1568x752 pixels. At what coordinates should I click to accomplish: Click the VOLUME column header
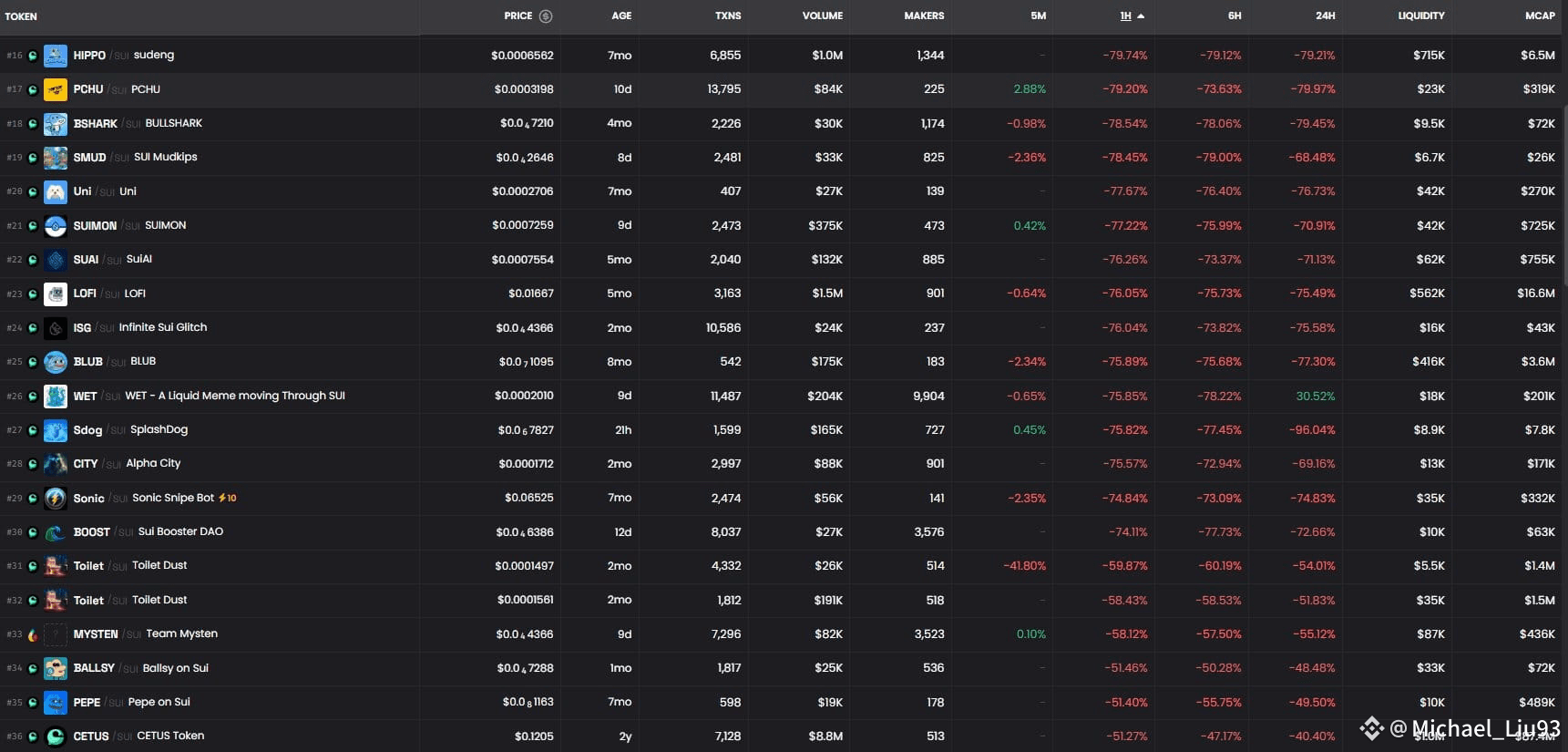click(x=823, y=16)
